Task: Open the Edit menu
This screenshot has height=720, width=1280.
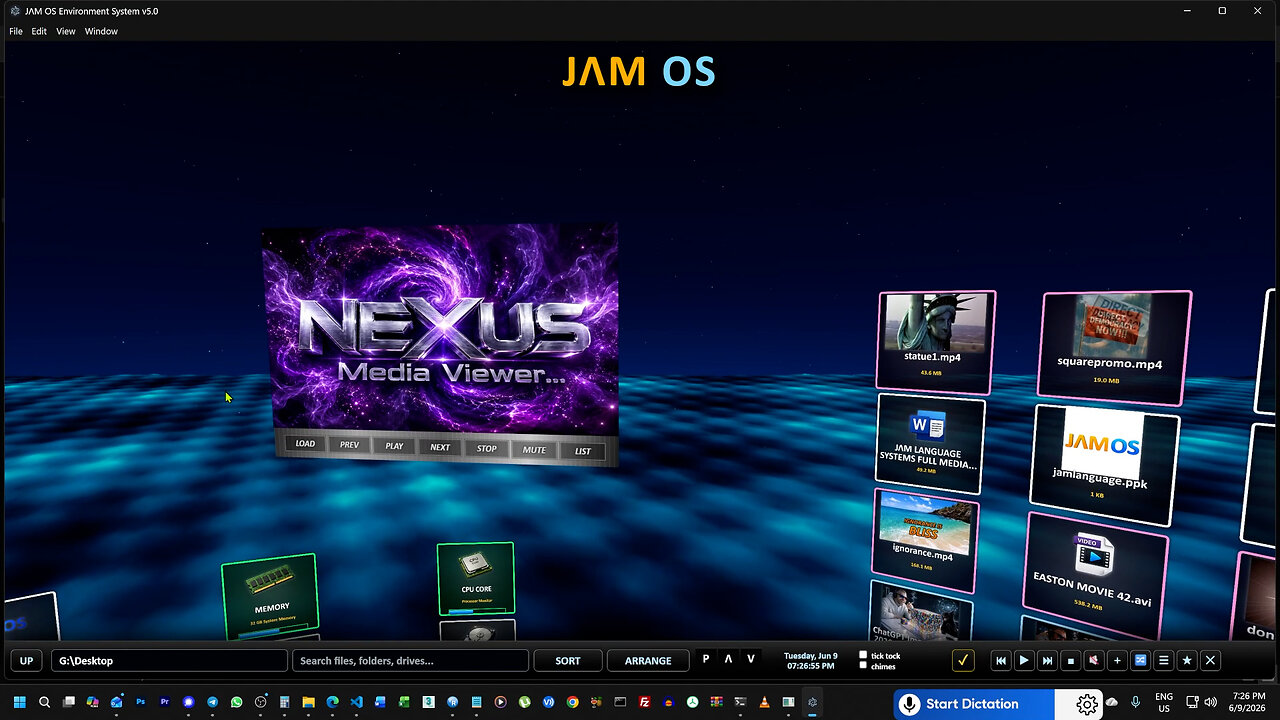Action: (39, 31)
